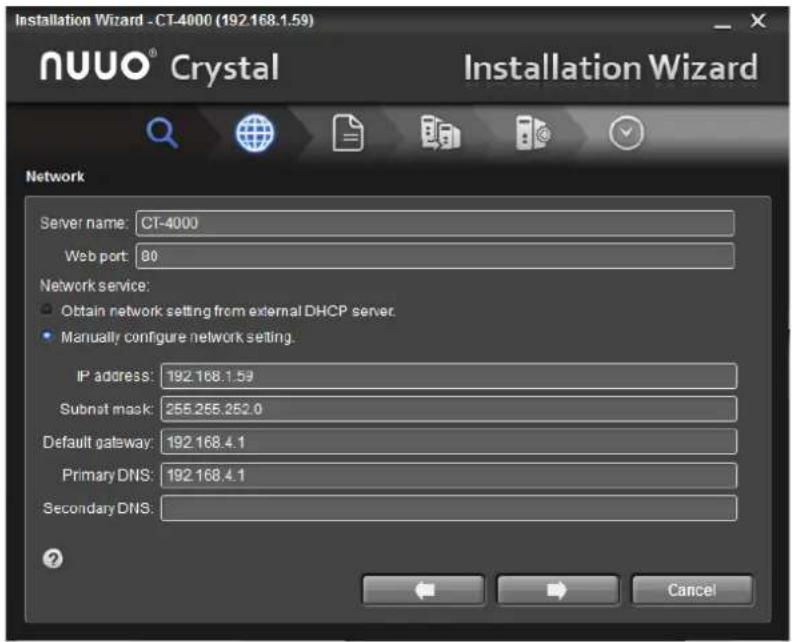This screenshot has height=642, width=792.
Task: Open the document step icon in wizard
Action: coord(348,133)
